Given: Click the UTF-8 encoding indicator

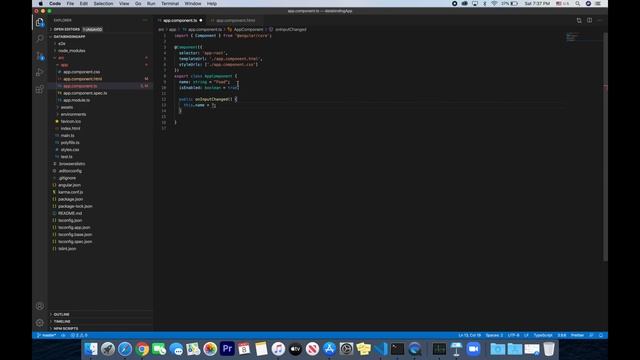Looking at the screenshot, I should 513,336.
